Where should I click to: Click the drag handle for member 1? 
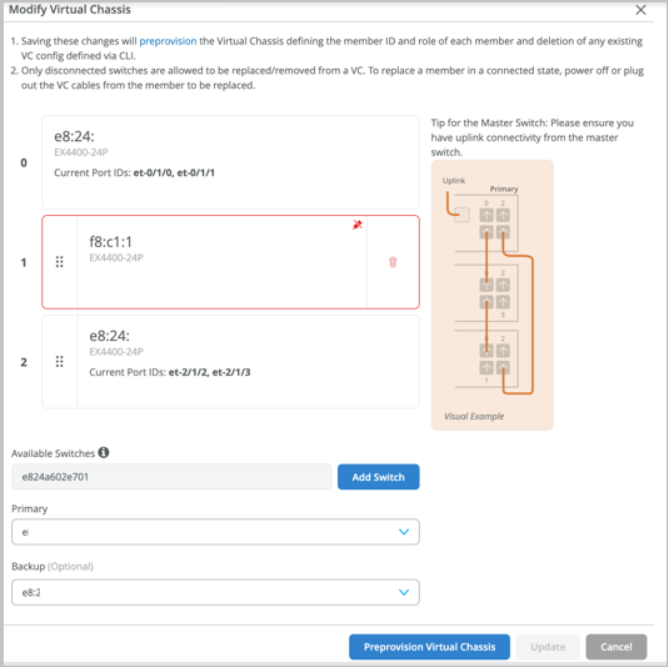pyautogui.click(x=59, y=262)
